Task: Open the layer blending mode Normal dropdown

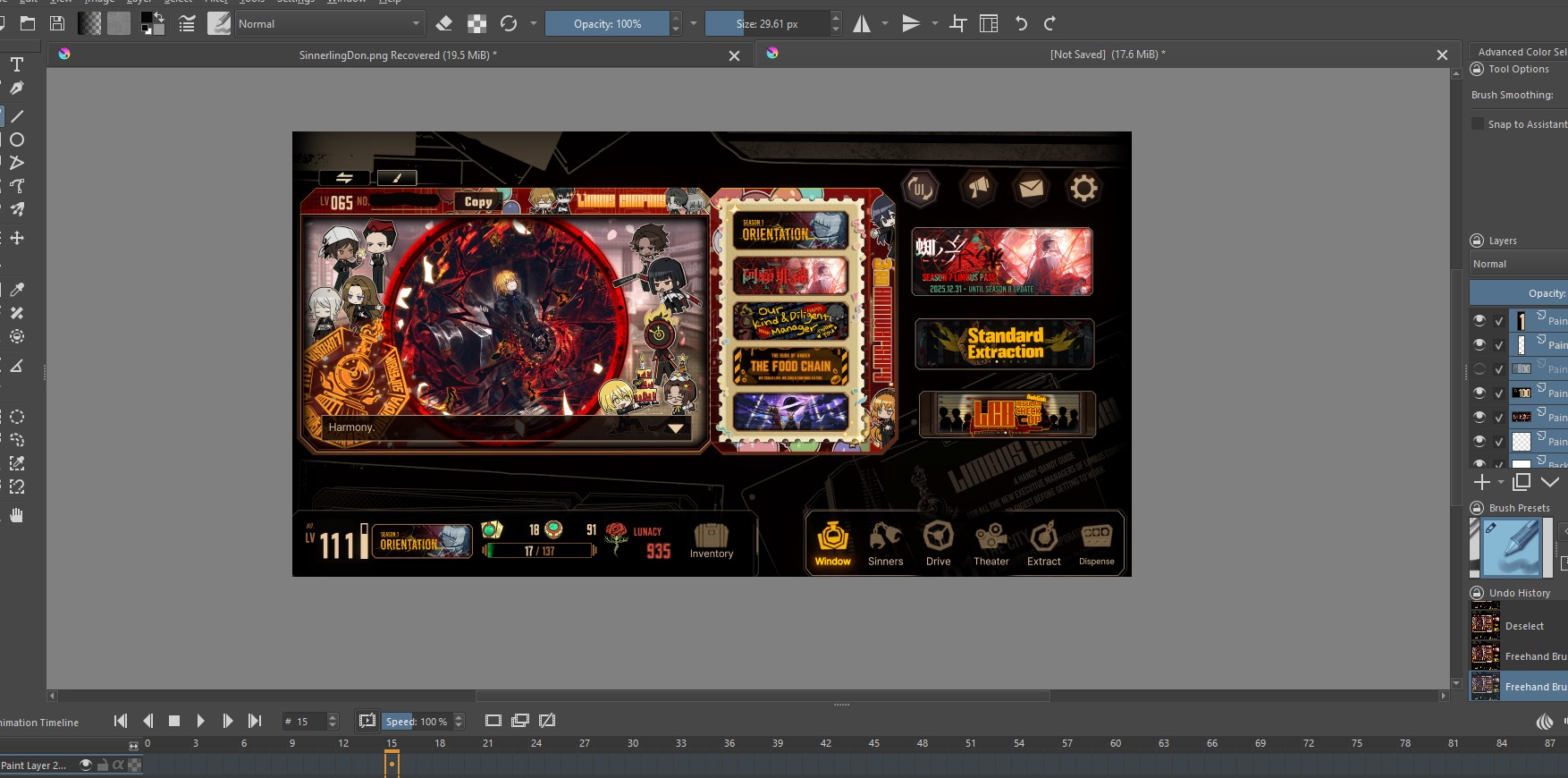Action: pyautogui.click(x=1518, y=264)
